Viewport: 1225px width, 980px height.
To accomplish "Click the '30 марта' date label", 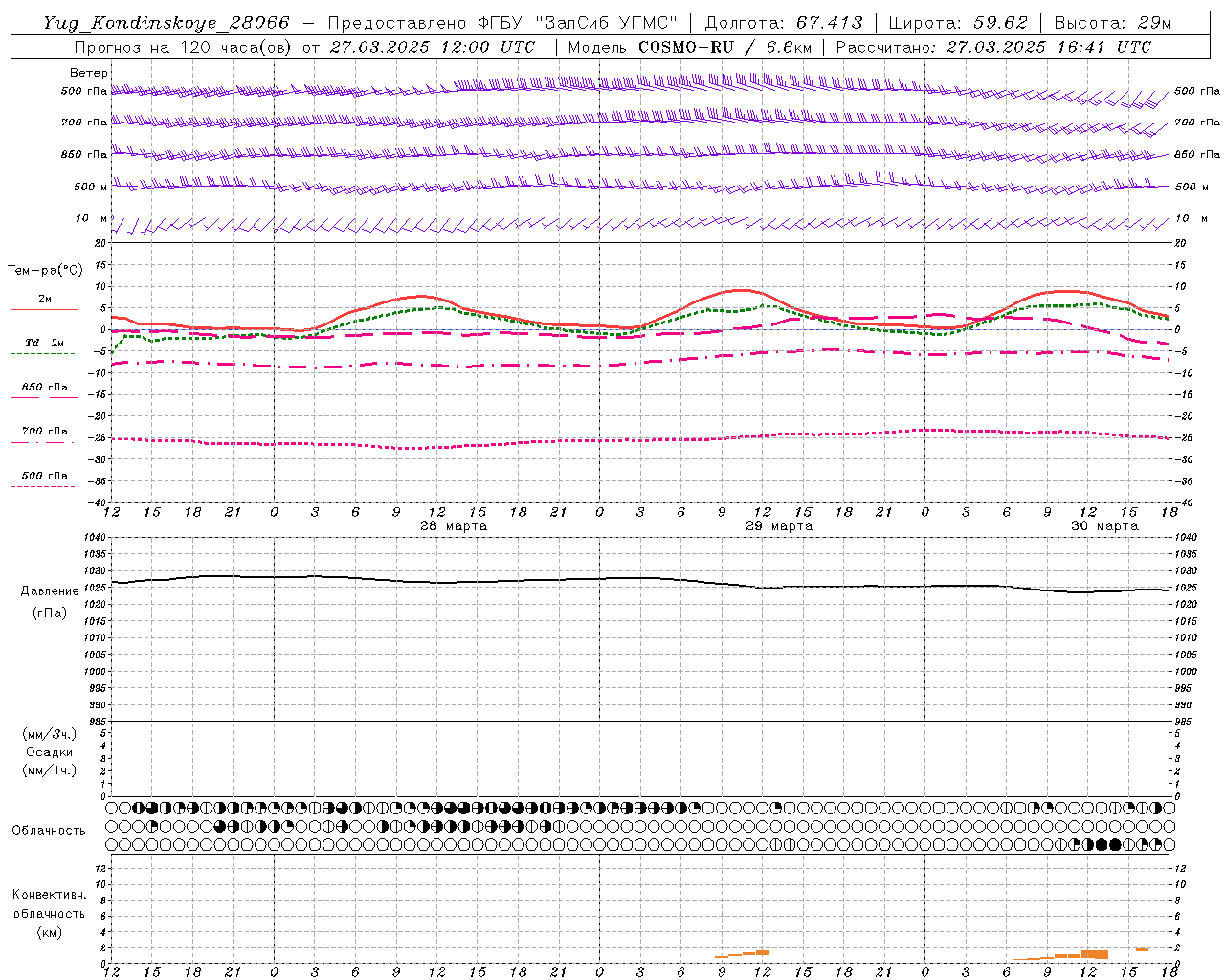I will 1104,526.
